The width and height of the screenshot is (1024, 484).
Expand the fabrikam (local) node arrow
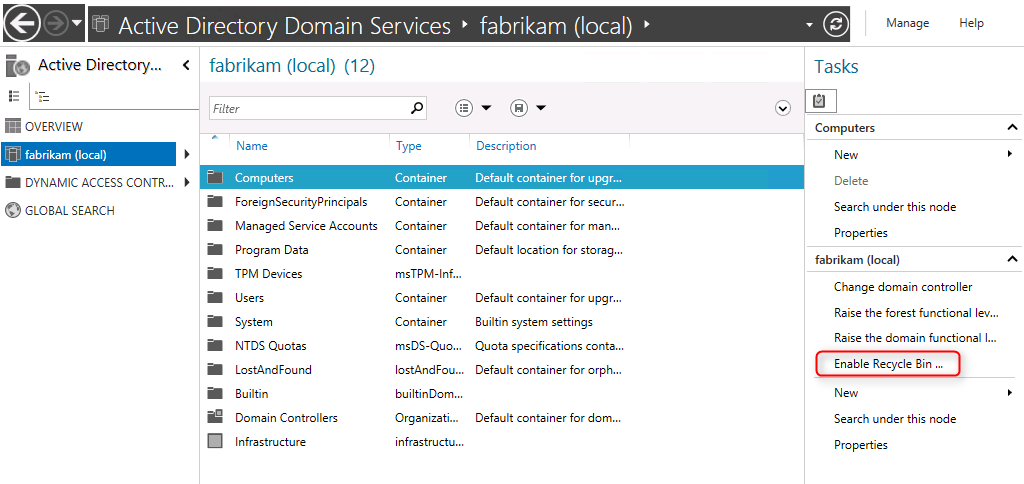coord(187,155)
